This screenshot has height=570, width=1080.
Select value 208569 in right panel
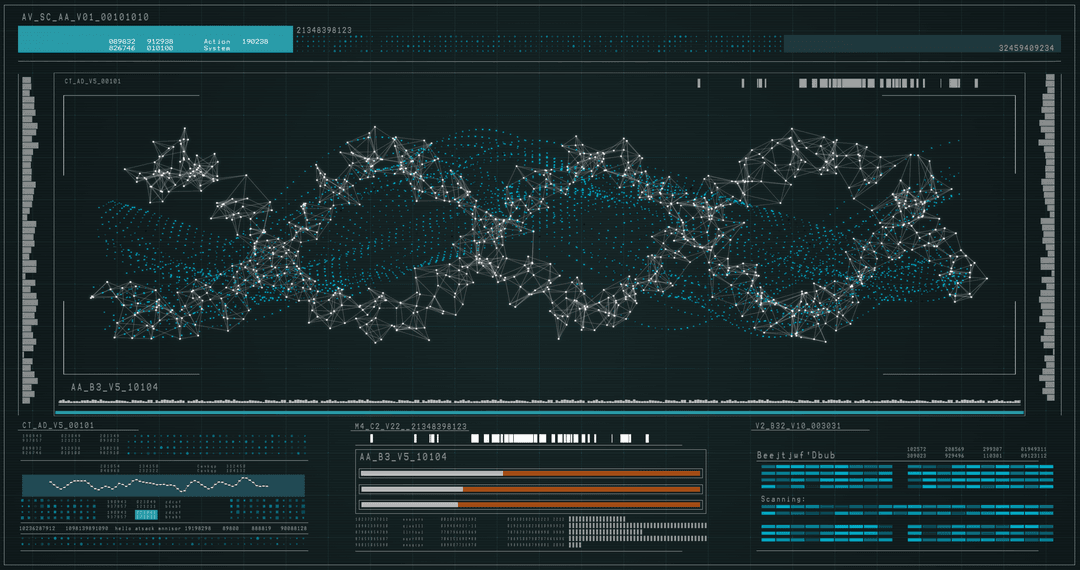[954, 449]
